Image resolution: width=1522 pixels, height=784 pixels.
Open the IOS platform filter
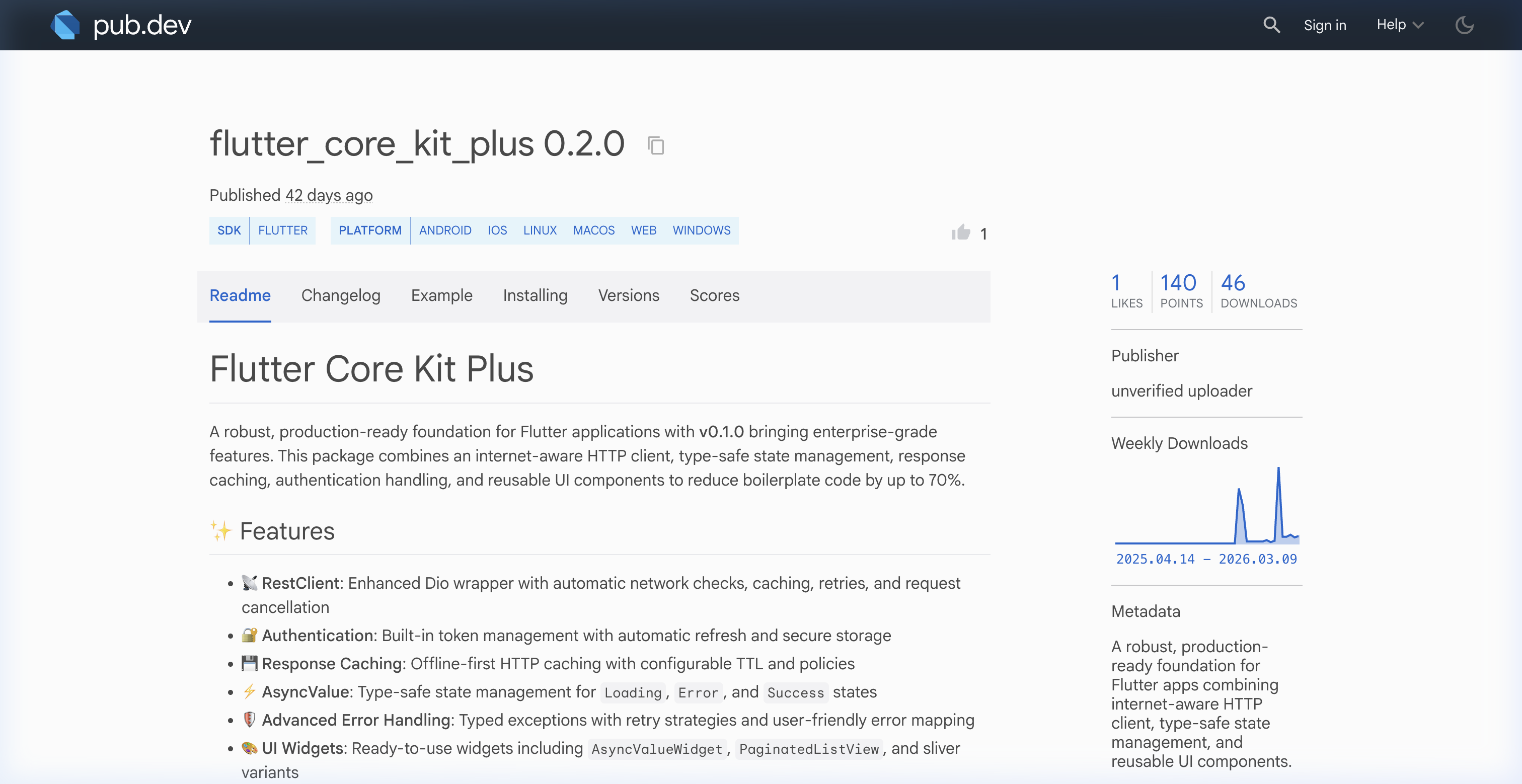click(x=497, y=230)
